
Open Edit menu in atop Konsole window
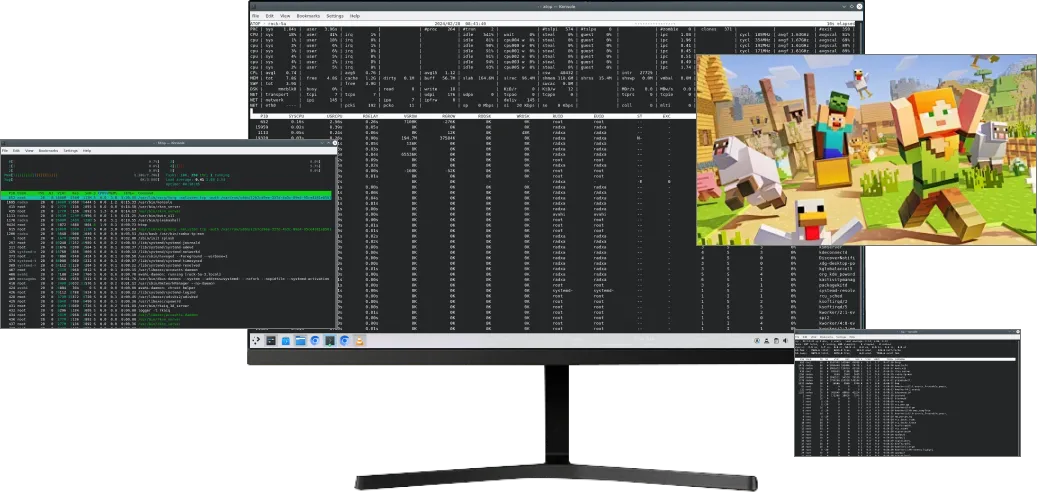point(270,15)
